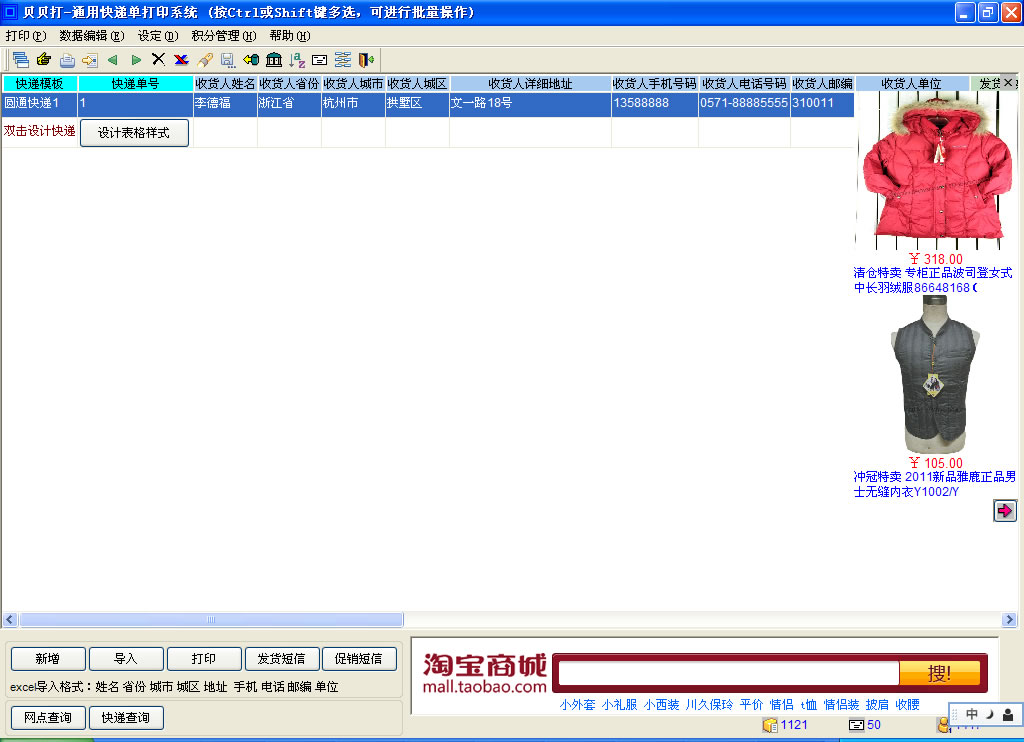Open the 积分管理 menu

223,36
